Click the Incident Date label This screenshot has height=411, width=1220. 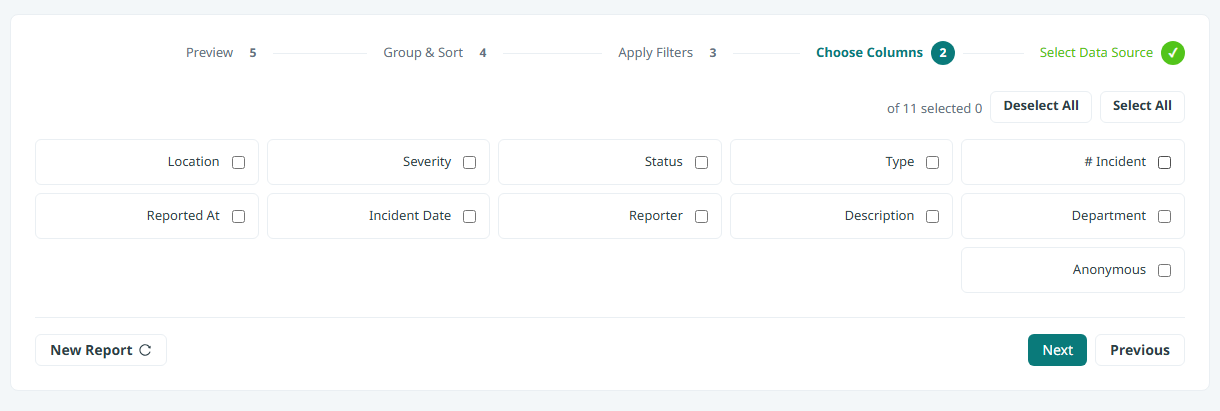(x=410, y=216)
